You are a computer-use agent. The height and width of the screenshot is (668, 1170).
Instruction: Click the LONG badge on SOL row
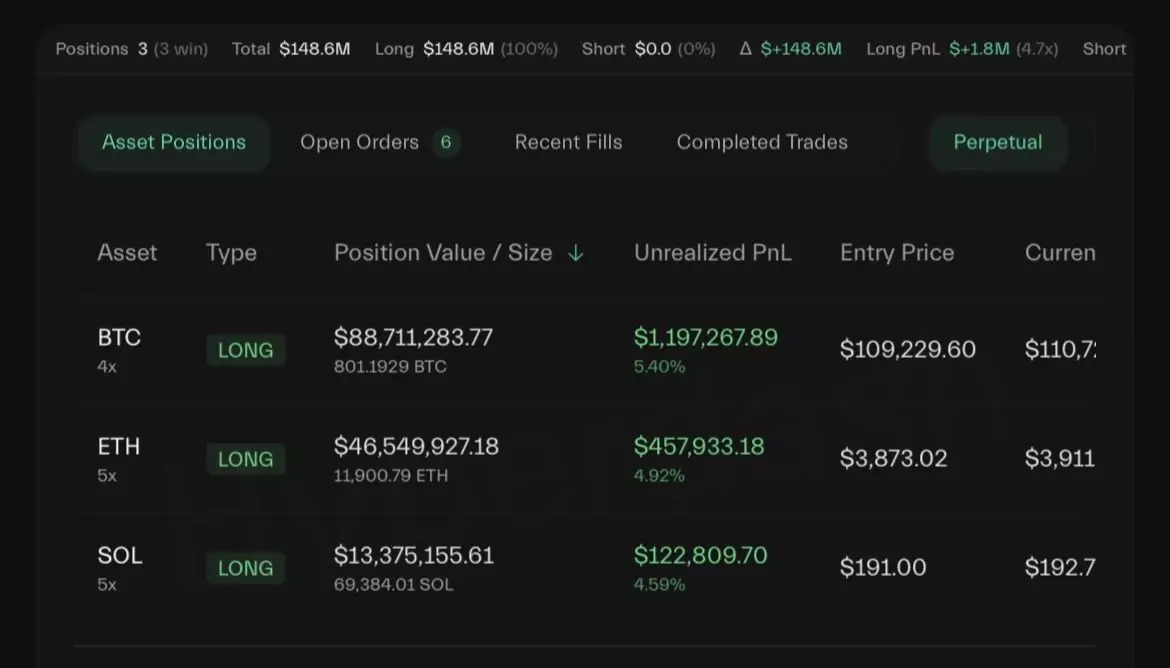(245, 568)
